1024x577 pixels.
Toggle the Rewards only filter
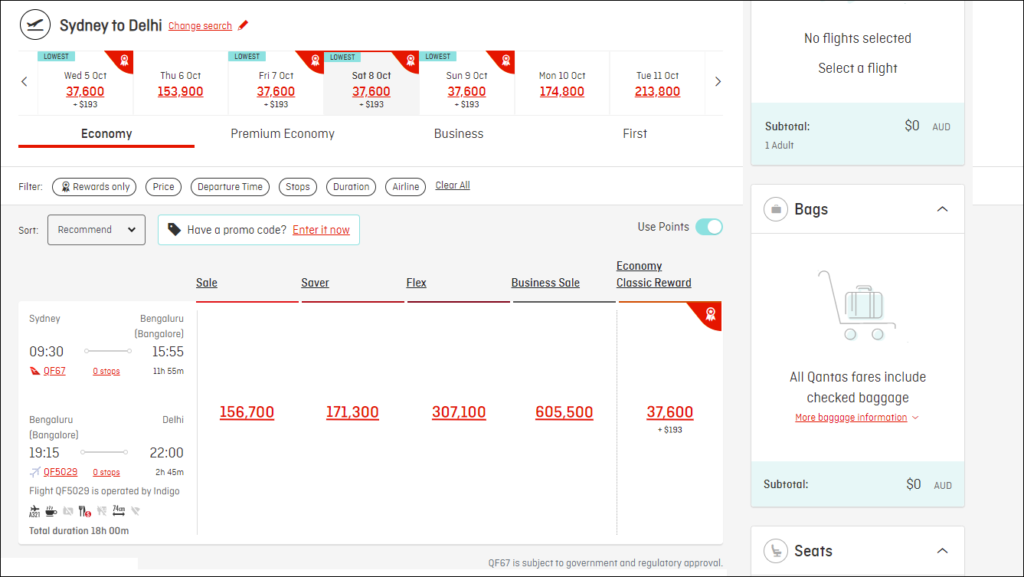[x=93, y=186]
